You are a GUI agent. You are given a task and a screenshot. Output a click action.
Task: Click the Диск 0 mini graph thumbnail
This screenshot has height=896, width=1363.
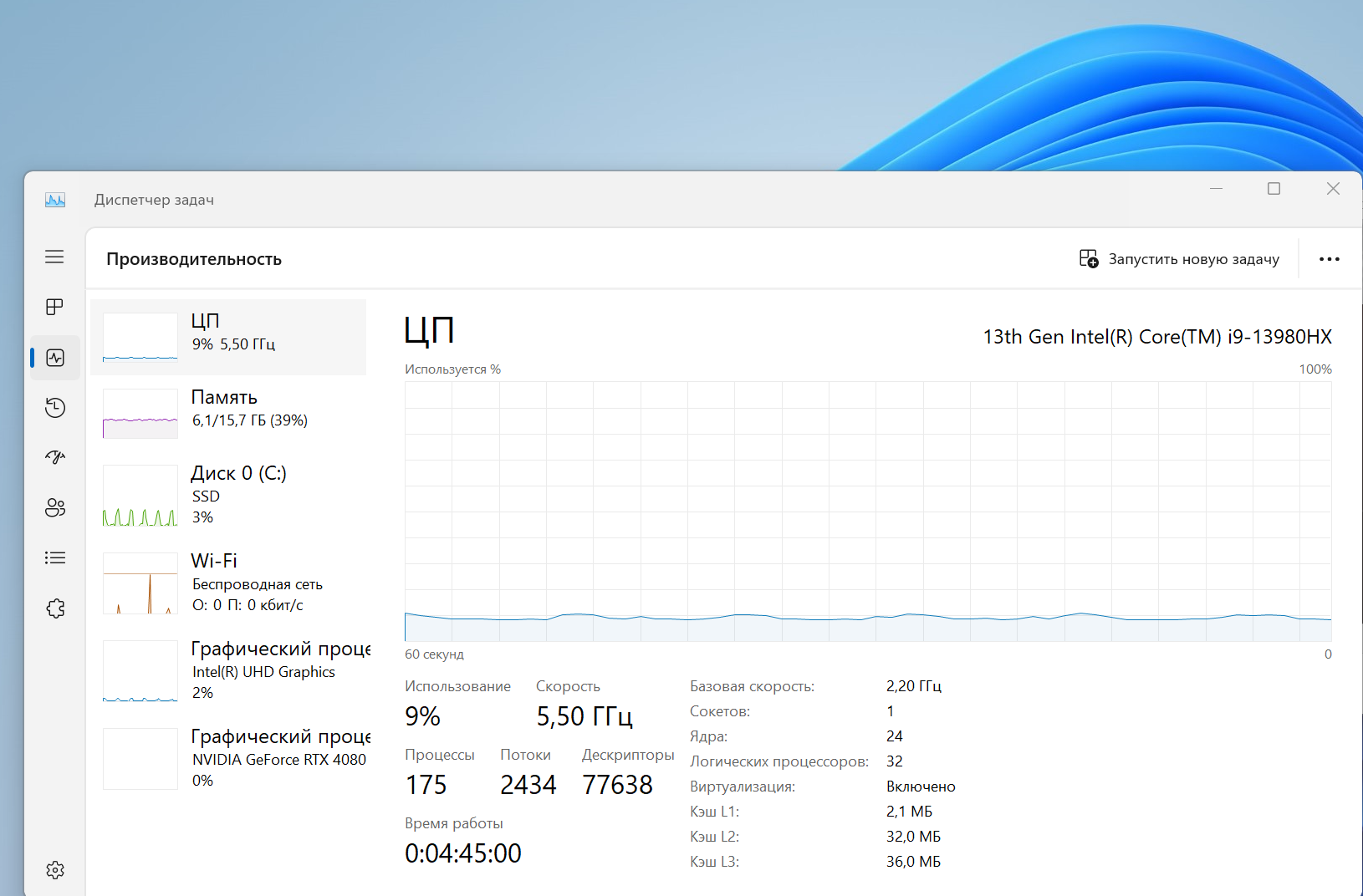pyautogui.click(x=140, y=495)
